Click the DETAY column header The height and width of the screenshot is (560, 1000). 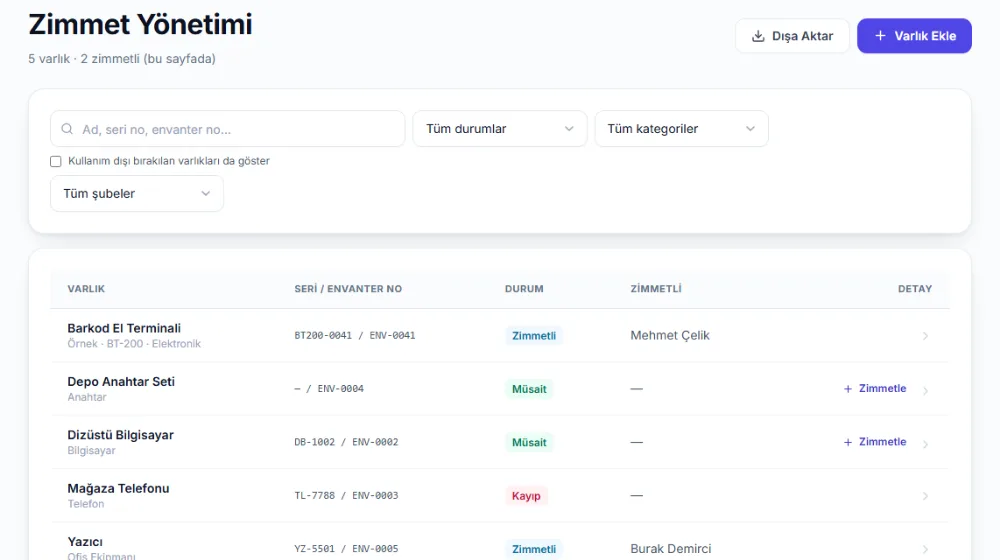click(915, 289)
